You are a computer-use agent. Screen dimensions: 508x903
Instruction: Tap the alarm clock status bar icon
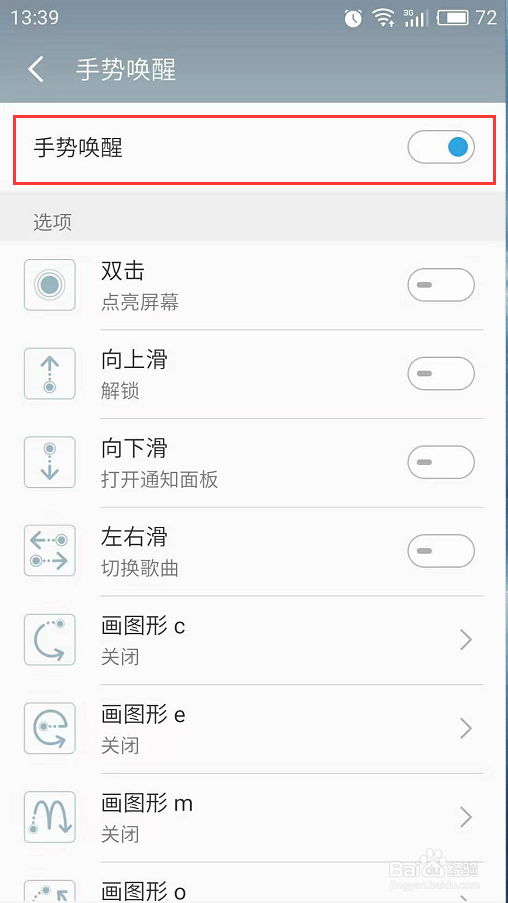tap(352, 18)
